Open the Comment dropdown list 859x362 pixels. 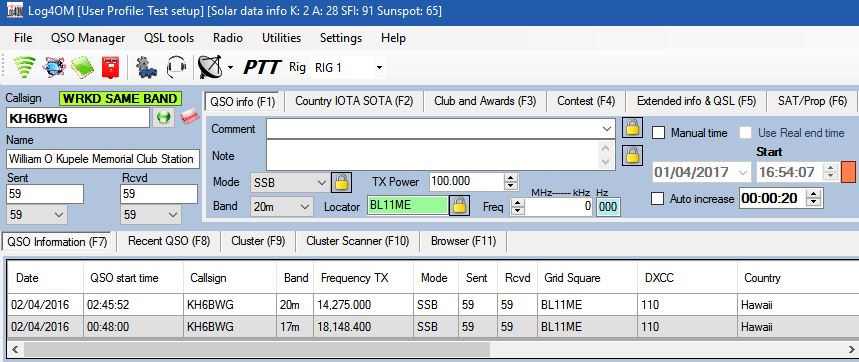click(607, 129)
